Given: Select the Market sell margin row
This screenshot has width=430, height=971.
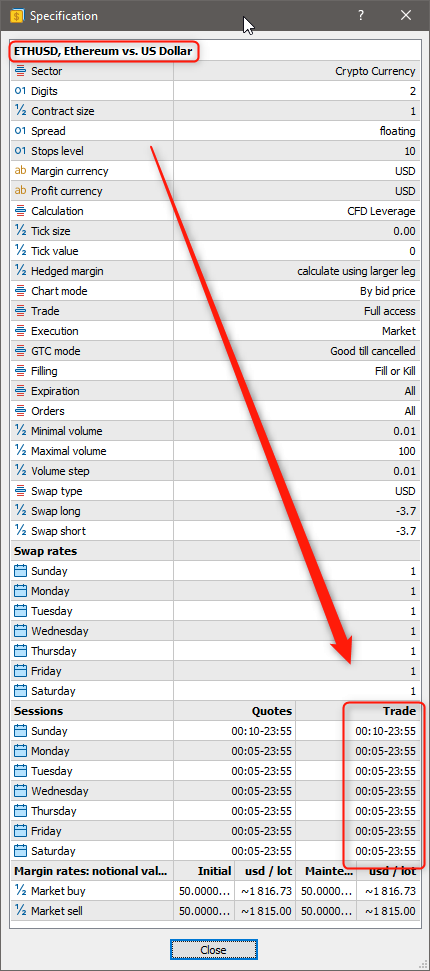Looking at the screenshot, I should 214,911.
